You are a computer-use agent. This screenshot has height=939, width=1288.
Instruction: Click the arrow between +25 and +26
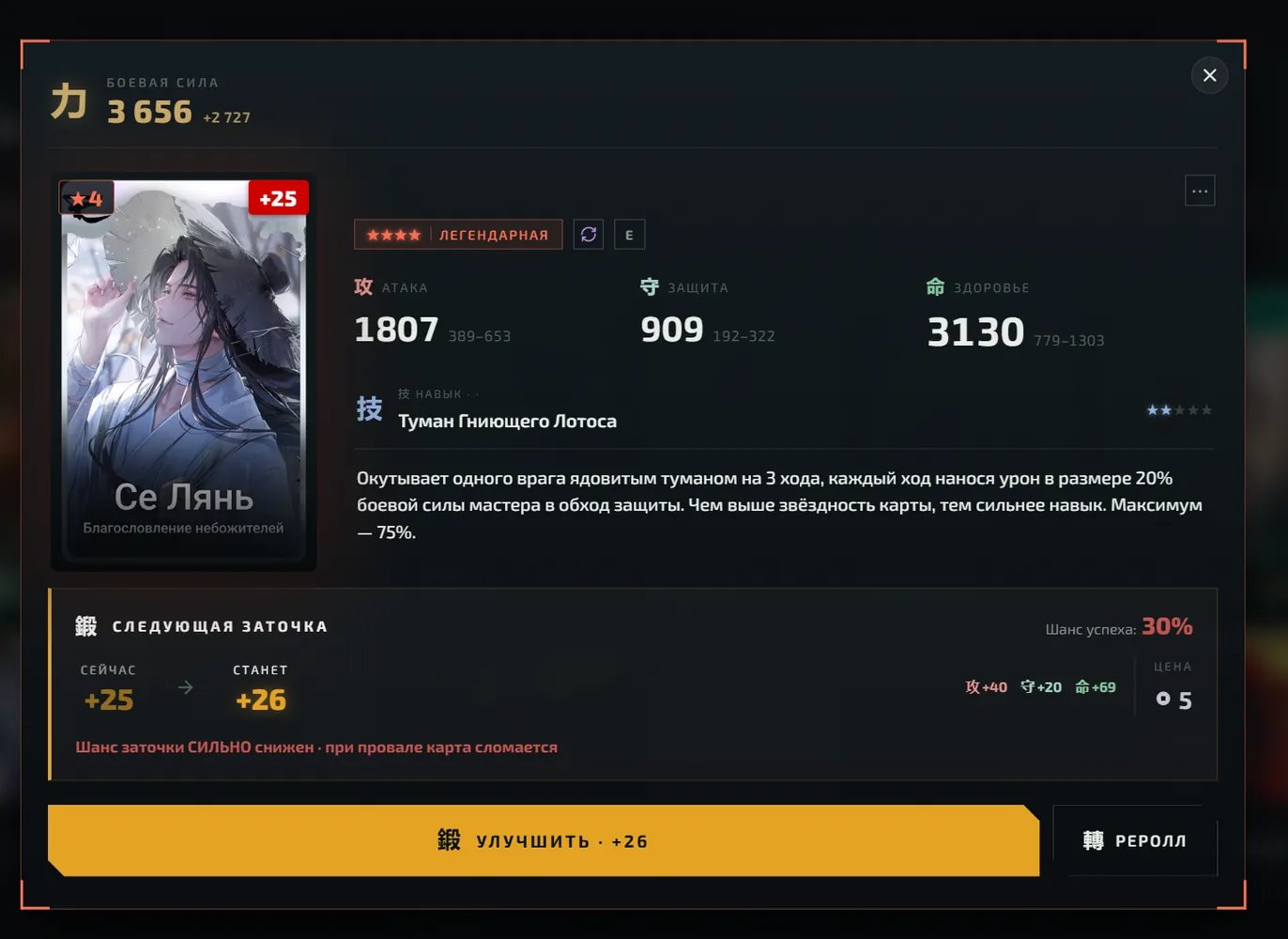tap(186, 687)
